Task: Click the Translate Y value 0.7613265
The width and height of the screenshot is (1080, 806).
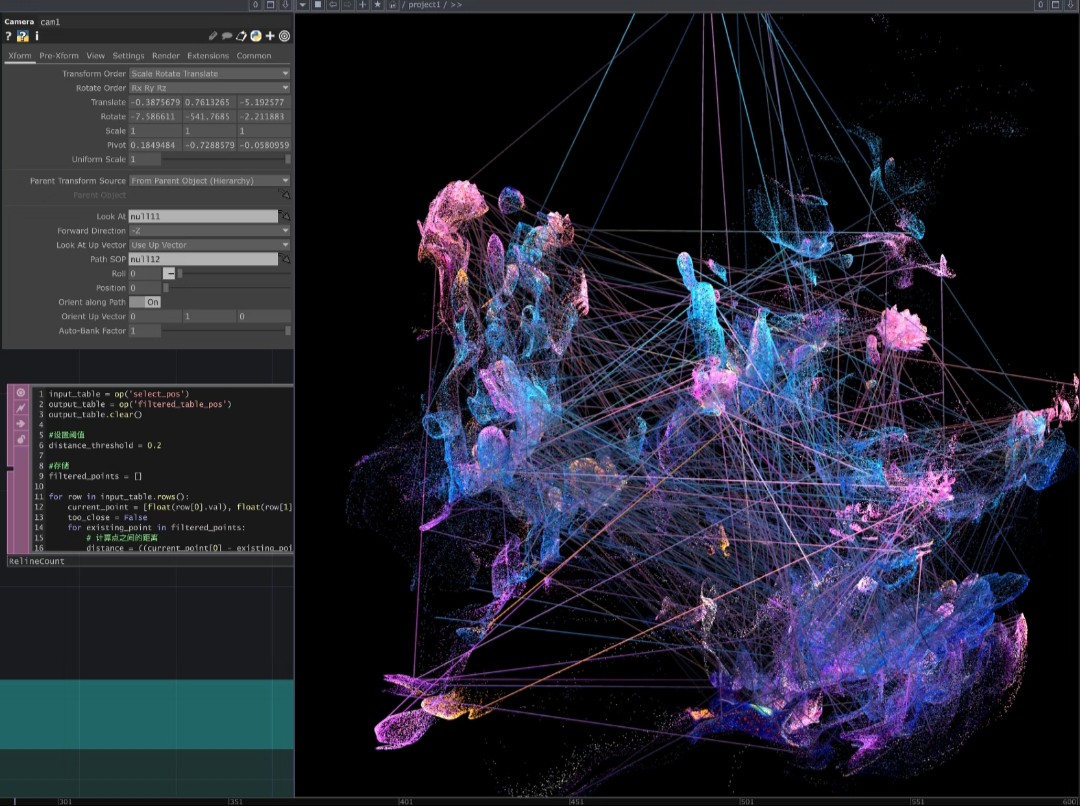Action: (209, 102)
